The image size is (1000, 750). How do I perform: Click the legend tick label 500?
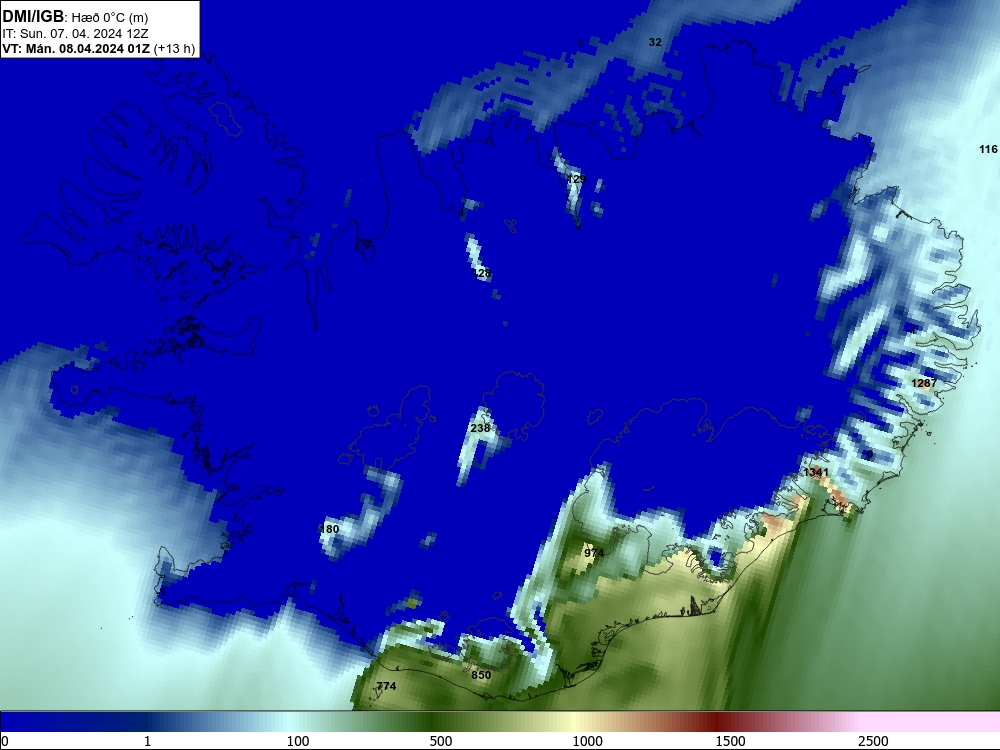(x=441, y=741)
